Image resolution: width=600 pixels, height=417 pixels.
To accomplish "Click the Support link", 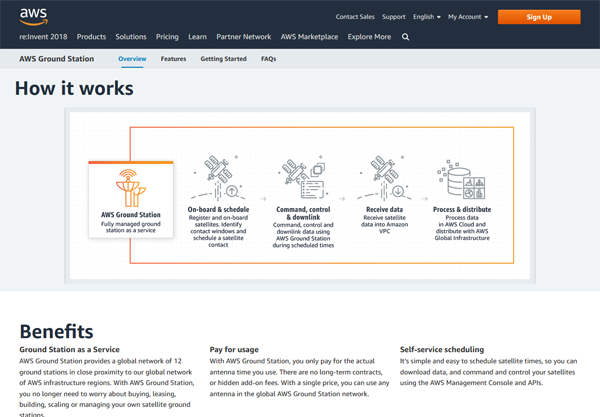I will (x=394, y=17).
